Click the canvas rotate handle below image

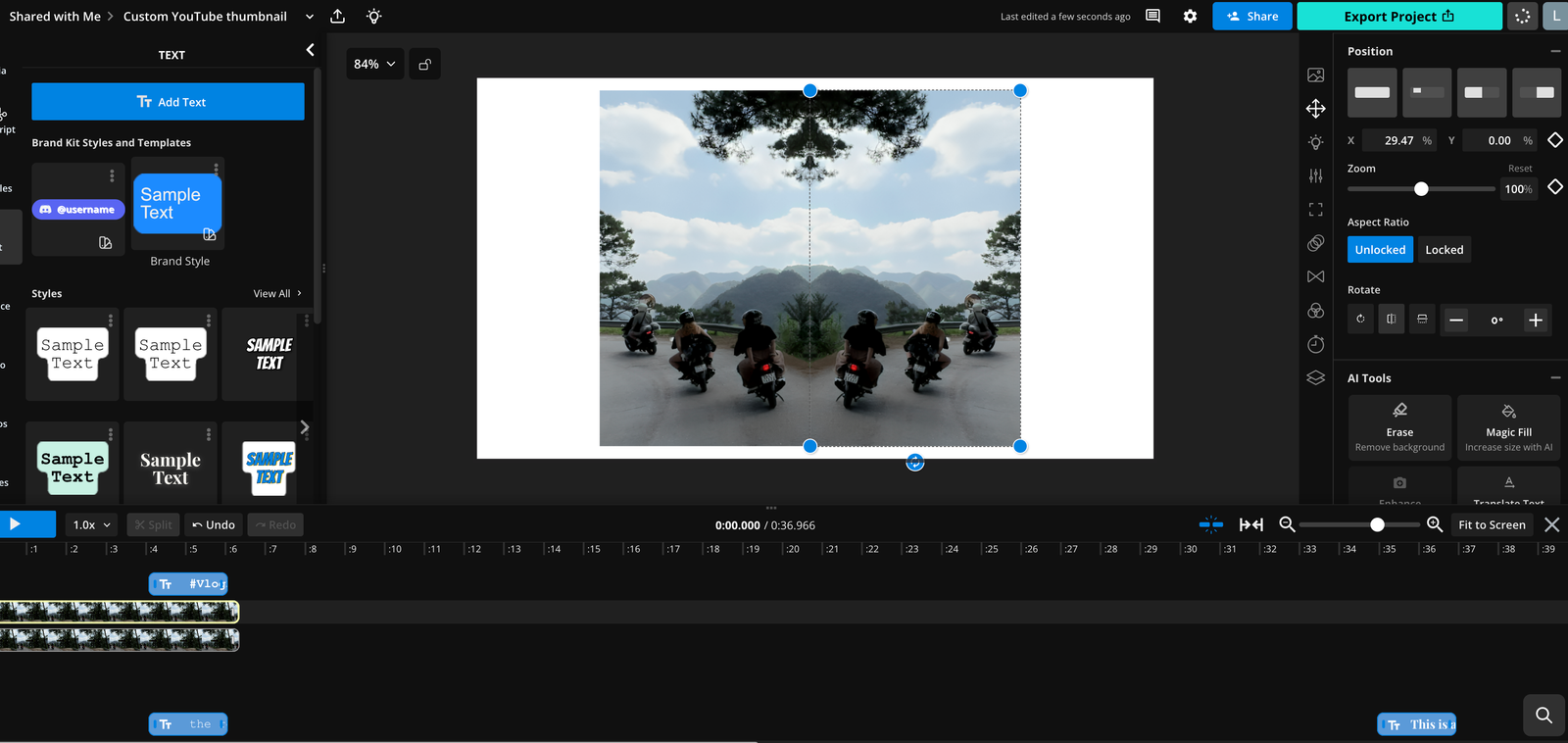(x=914, y=463)
